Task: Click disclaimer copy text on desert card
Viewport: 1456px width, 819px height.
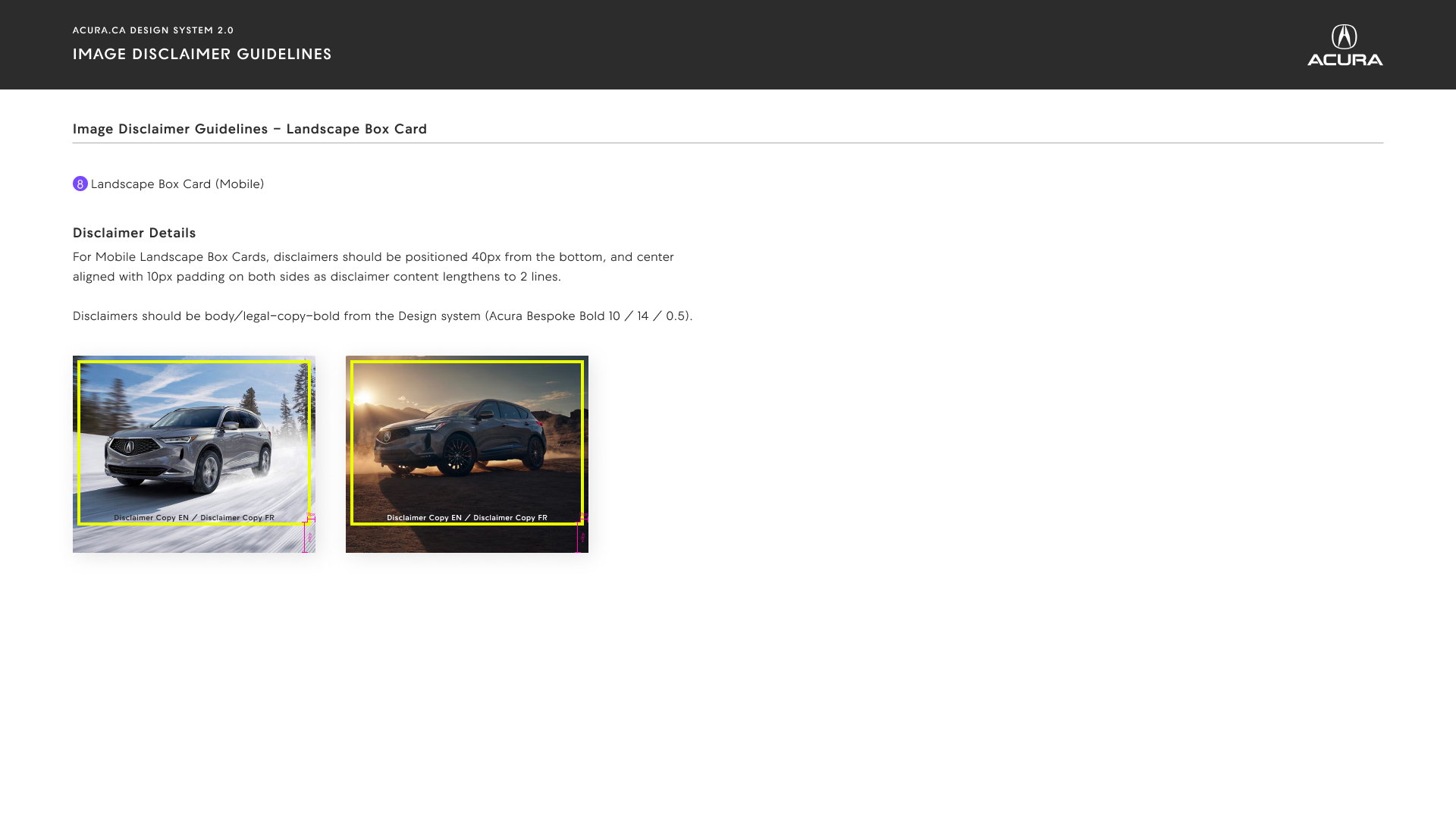Action: point(467,518)
